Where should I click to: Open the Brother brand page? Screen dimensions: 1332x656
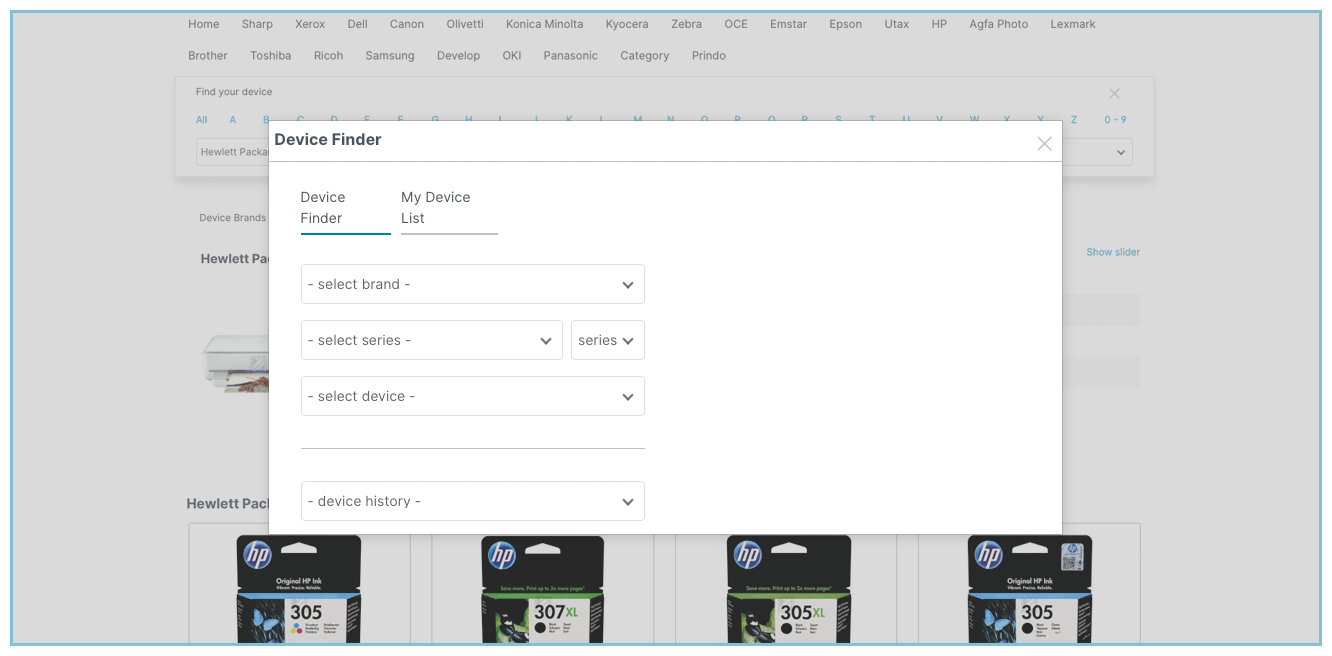click(x=208, y=56)
